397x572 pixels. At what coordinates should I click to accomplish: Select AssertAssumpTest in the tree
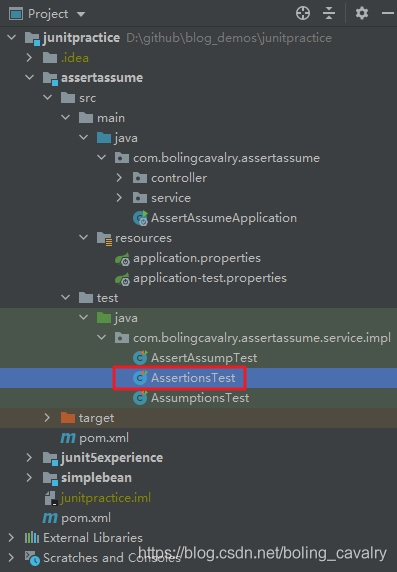tap(204, 358)
